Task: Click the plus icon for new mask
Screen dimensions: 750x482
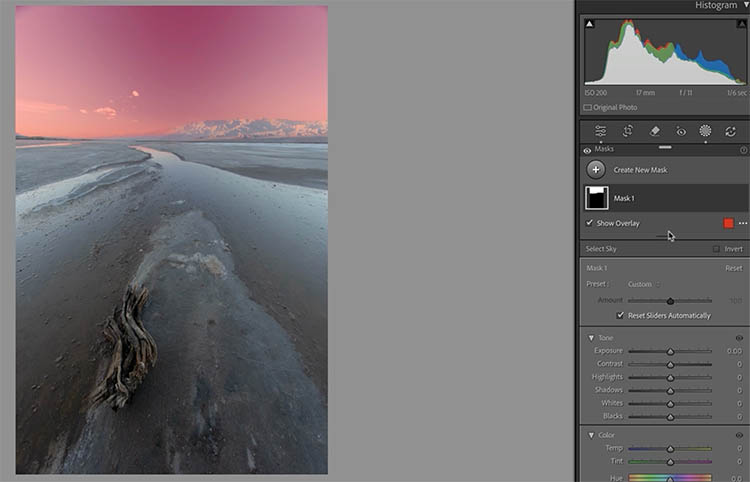Action: pos(596,169)
